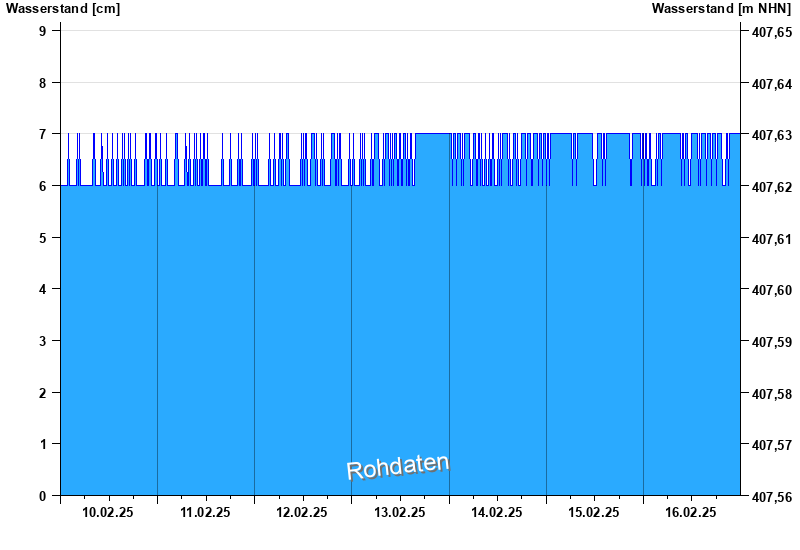Select the 14.02.25 date label
Screen dimensions: 800x550
point(497,512)
